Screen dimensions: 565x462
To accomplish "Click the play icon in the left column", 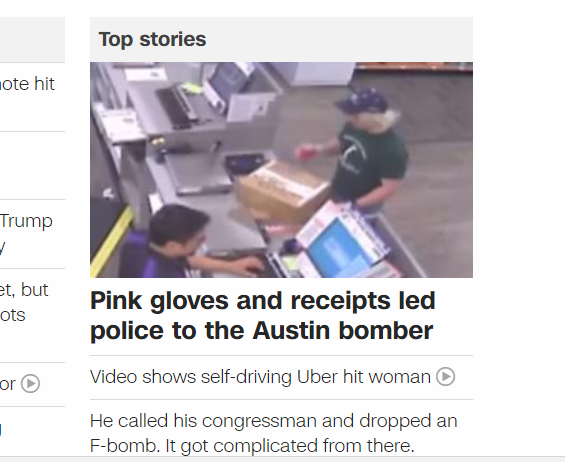I will (30, 383).
